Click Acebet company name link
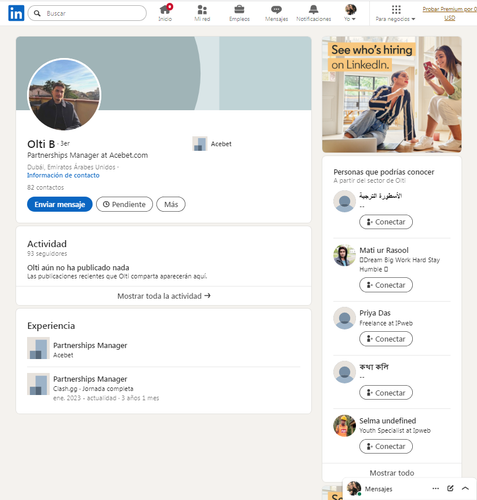Image resolution: width=477 pixels, height=500 pixels. [x=221, y=144]
